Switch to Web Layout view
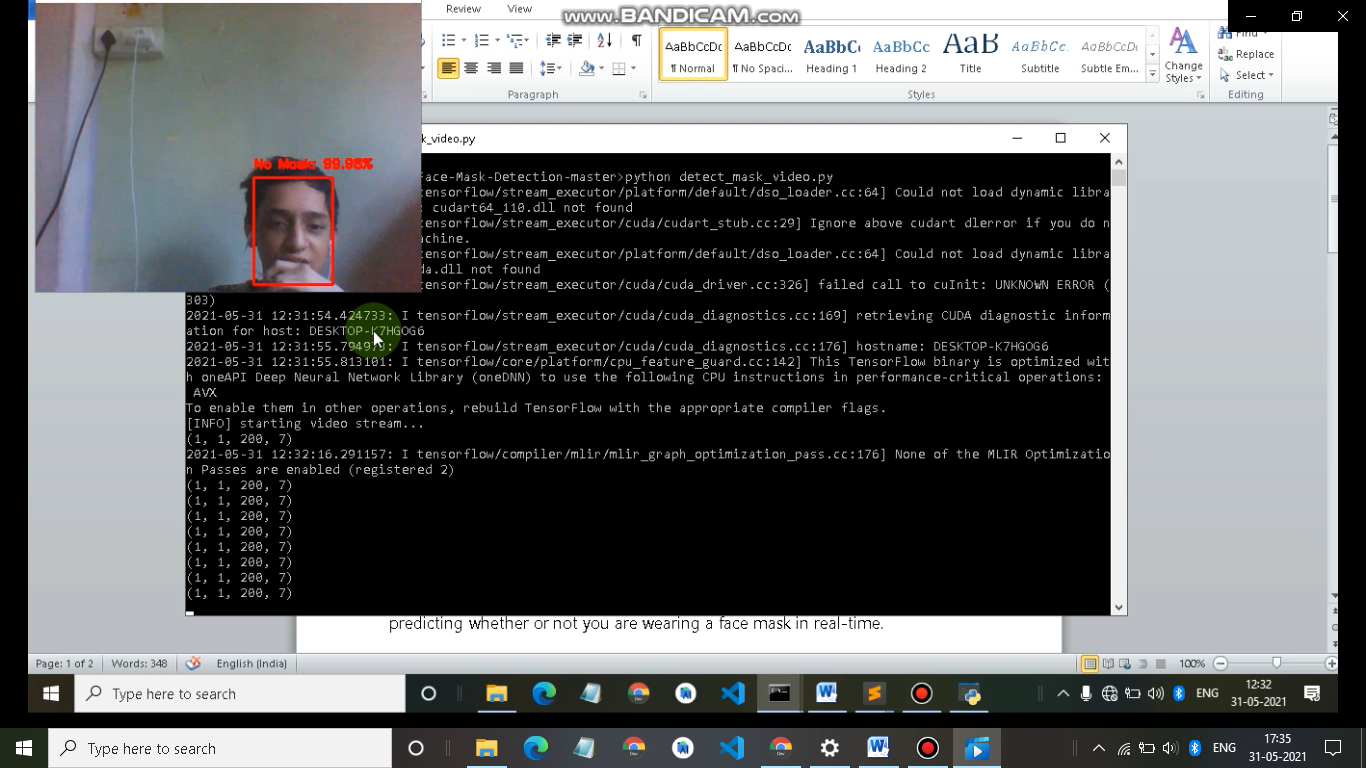The height and width of the screenshot is (768, 1366). (x=1126, y=663)
